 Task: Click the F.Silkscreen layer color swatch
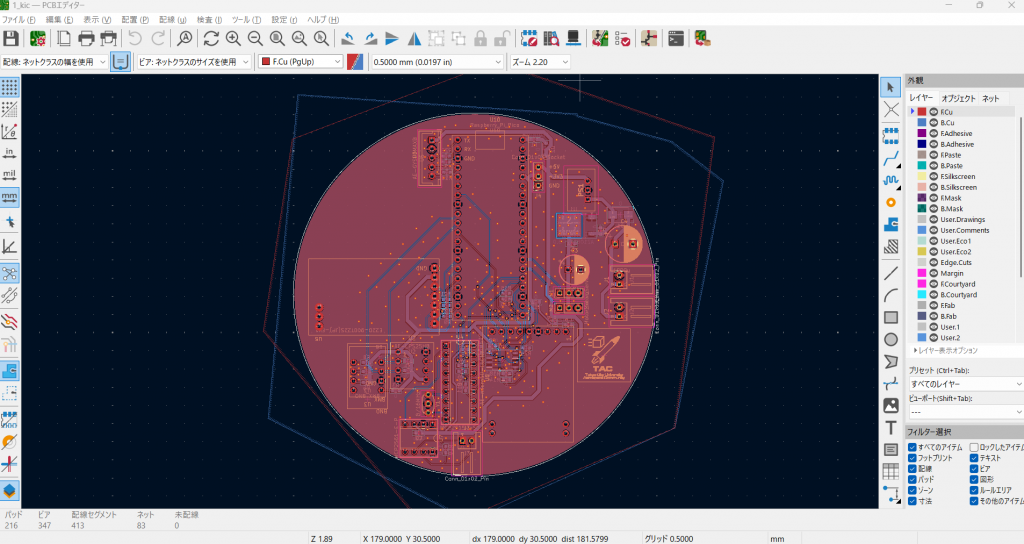(922, 176)
